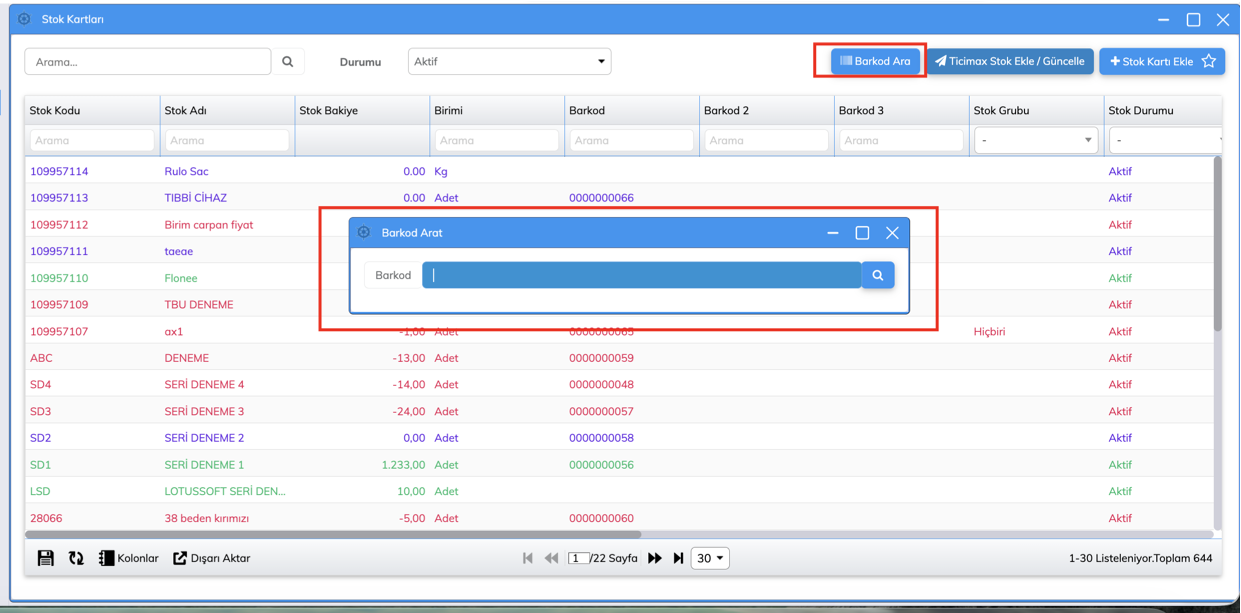The image size is (1241, 613).
Task: Sort by the Stok Adı column header
Action: 185,110
